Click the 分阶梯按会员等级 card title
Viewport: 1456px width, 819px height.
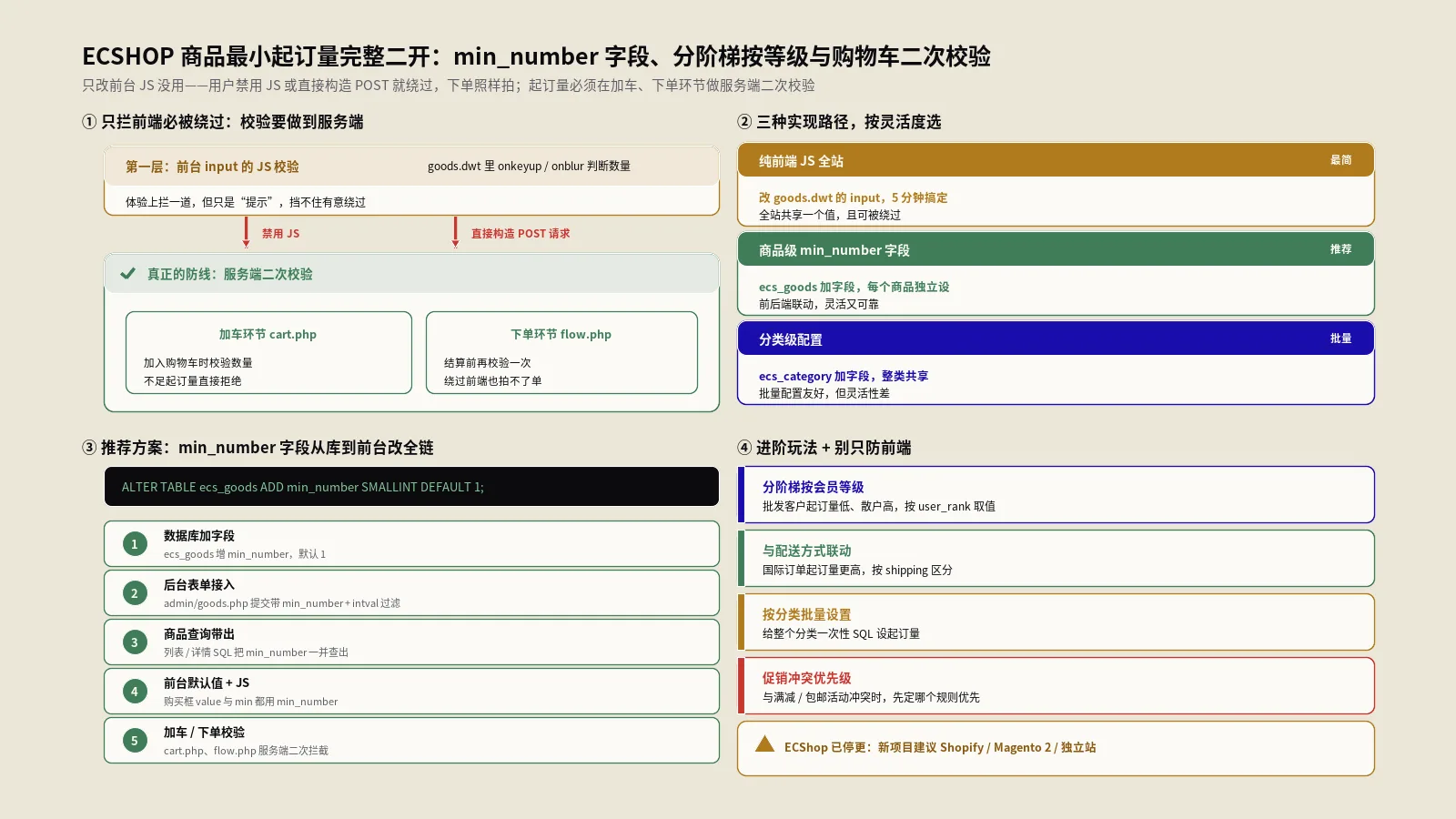pyautogui.click(x=813, y=487)
